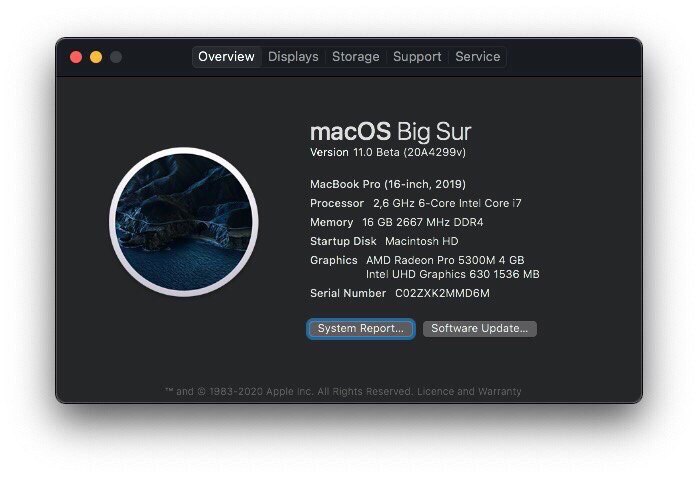Screen dimensions: 698x477
Task: Click the Software Update button
Action: click(479, 329)
